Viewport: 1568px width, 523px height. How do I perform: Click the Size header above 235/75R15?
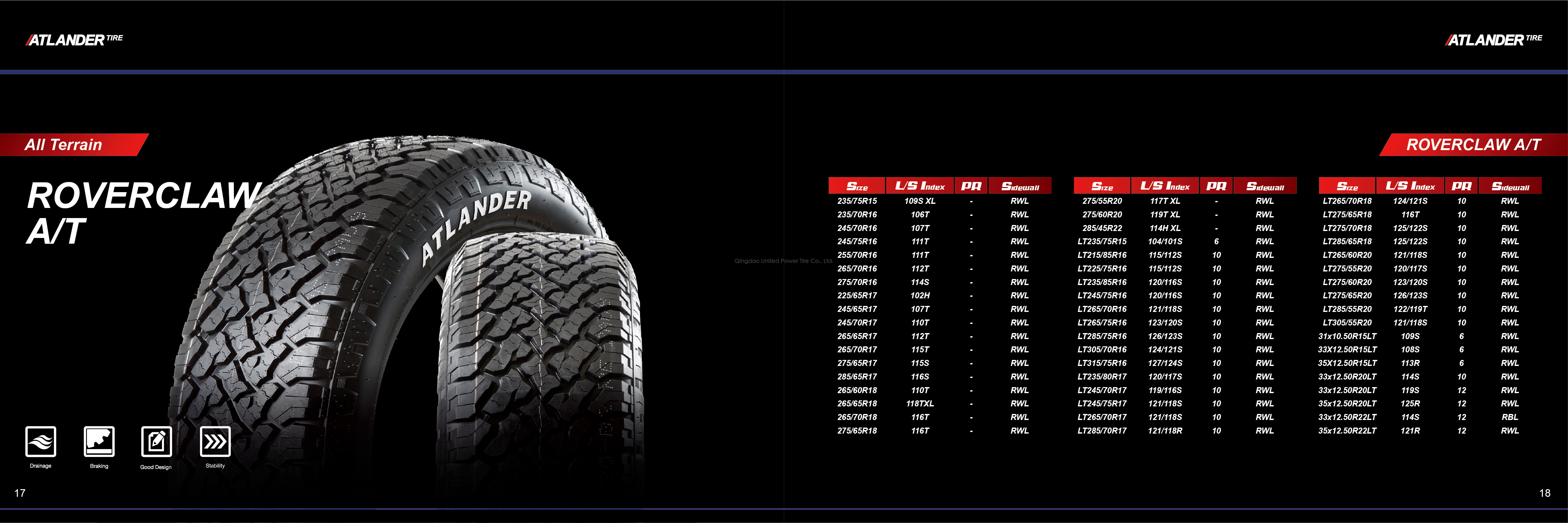click(857, 186)
